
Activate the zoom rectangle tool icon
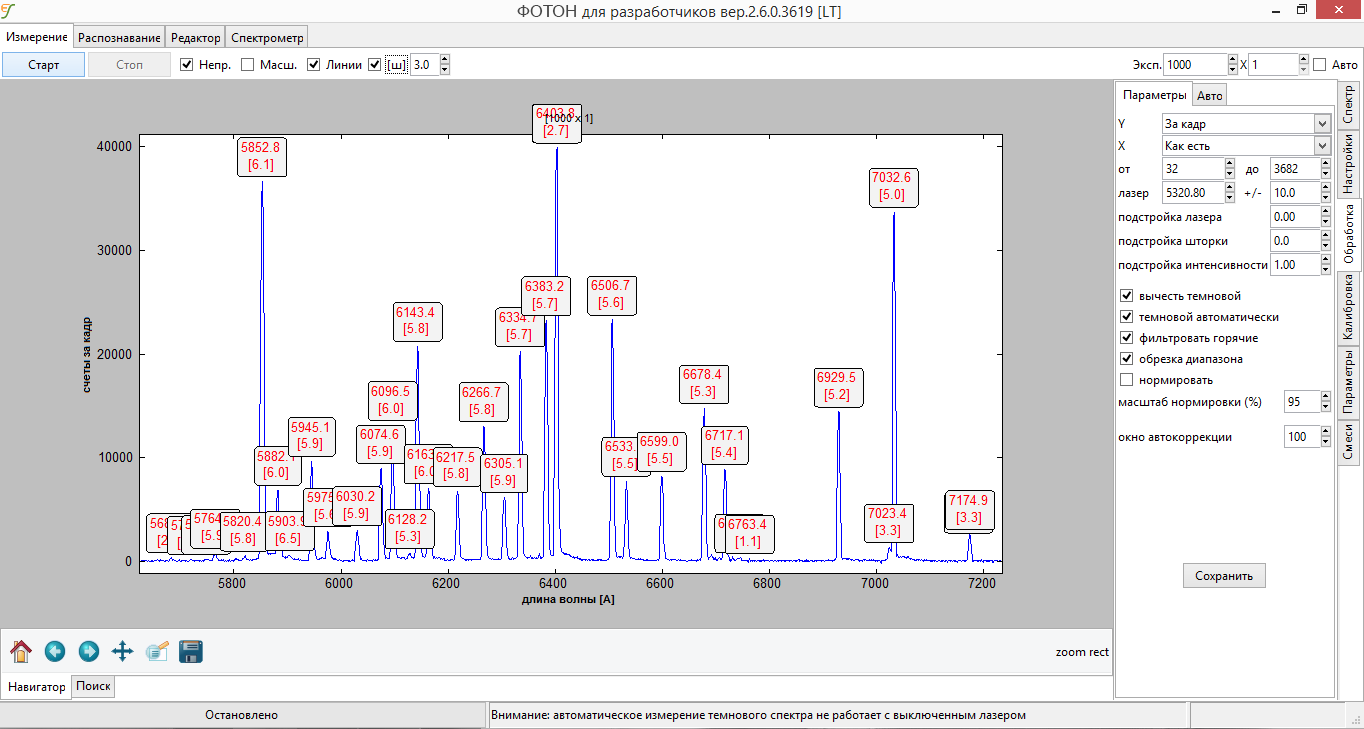pyautogui.click(x=156, y=652)
